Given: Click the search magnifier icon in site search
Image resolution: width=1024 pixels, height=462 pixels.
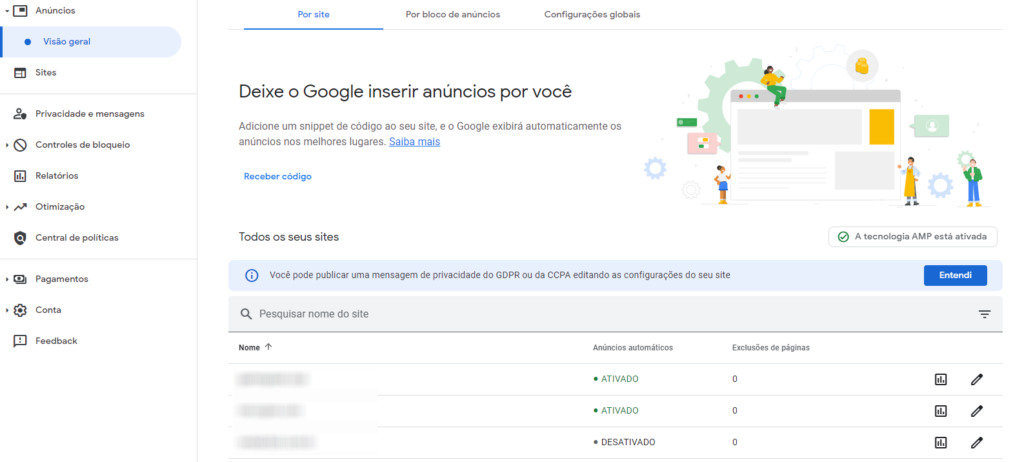Looking at the screenshot, I should [246, 314].
